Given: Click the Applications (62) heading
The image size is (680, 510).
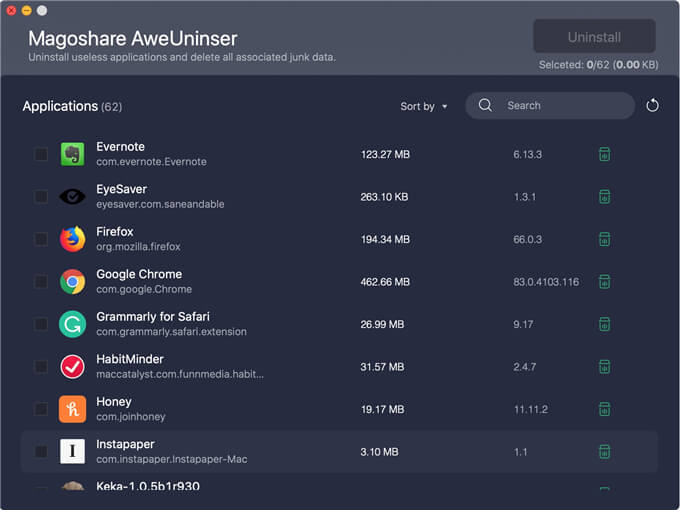Looking at the screenshot, I should click(72, 106).
